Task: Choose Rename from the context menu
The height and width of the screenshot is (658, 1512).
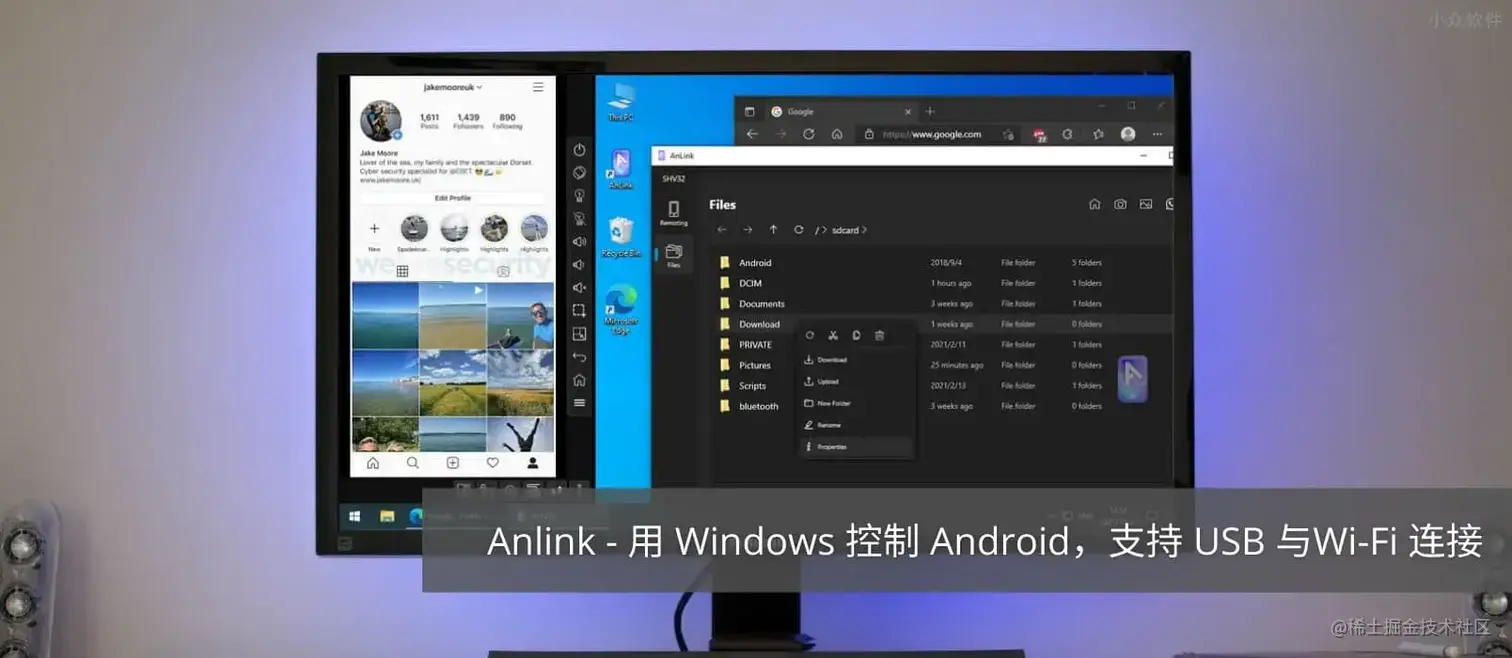Action: point(855,425)
